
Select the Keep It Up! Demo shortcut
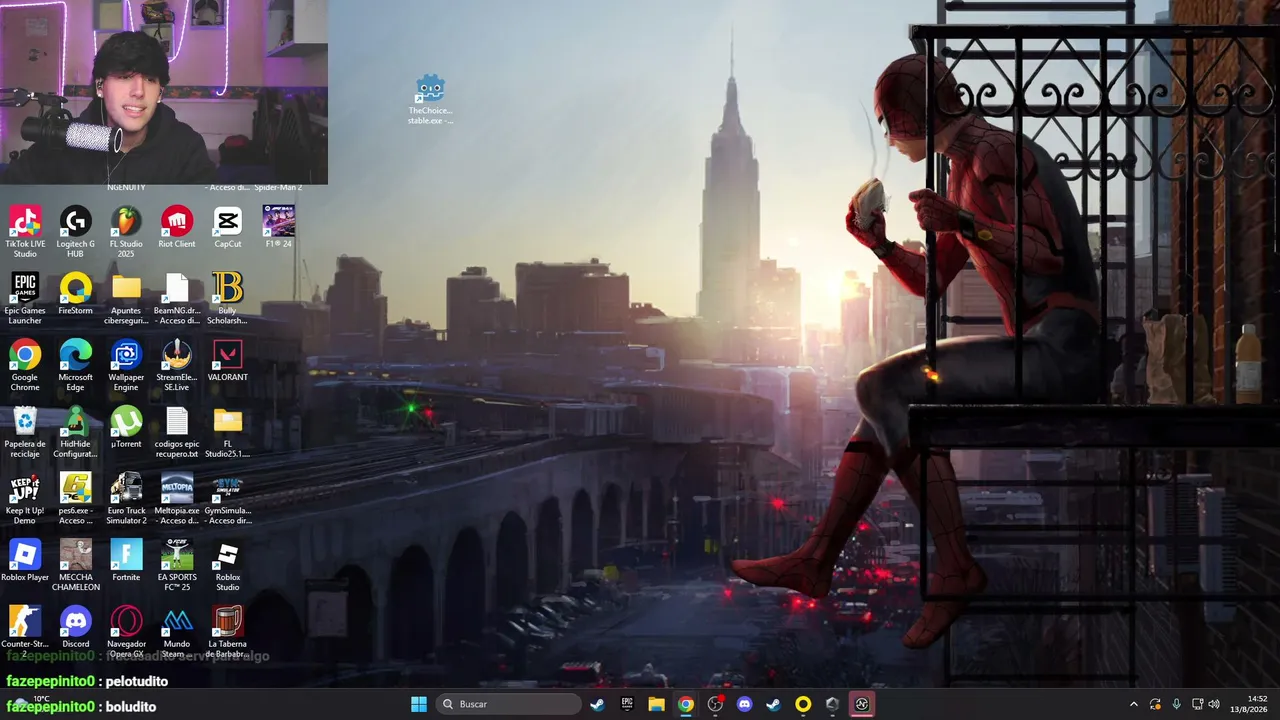25,499
